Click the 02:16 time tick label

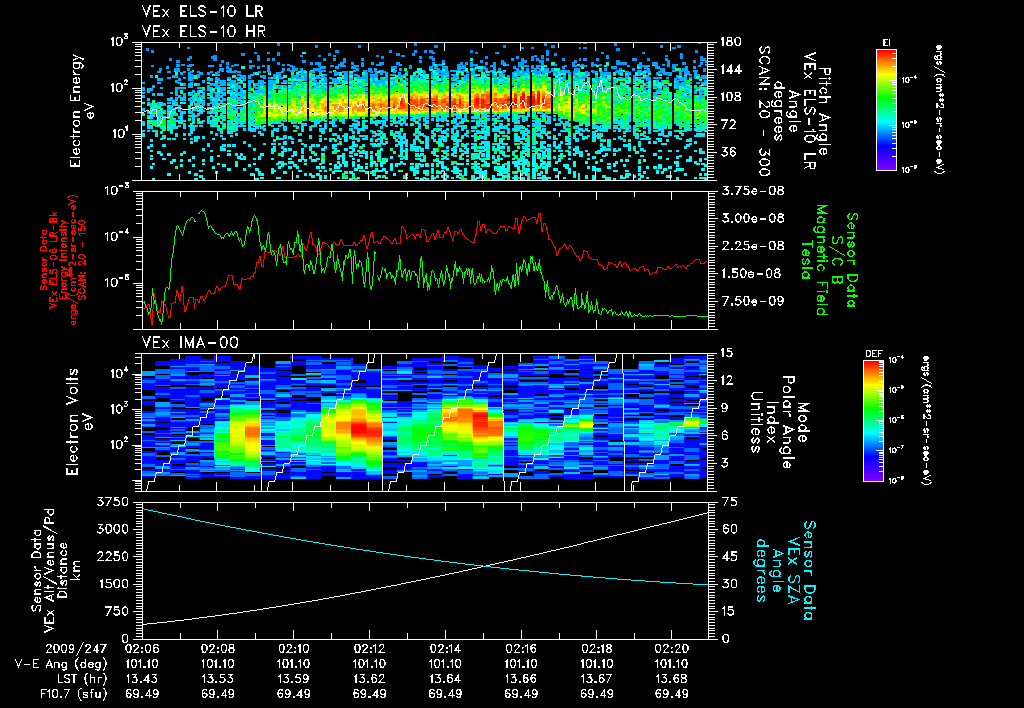tap(520, 649)
